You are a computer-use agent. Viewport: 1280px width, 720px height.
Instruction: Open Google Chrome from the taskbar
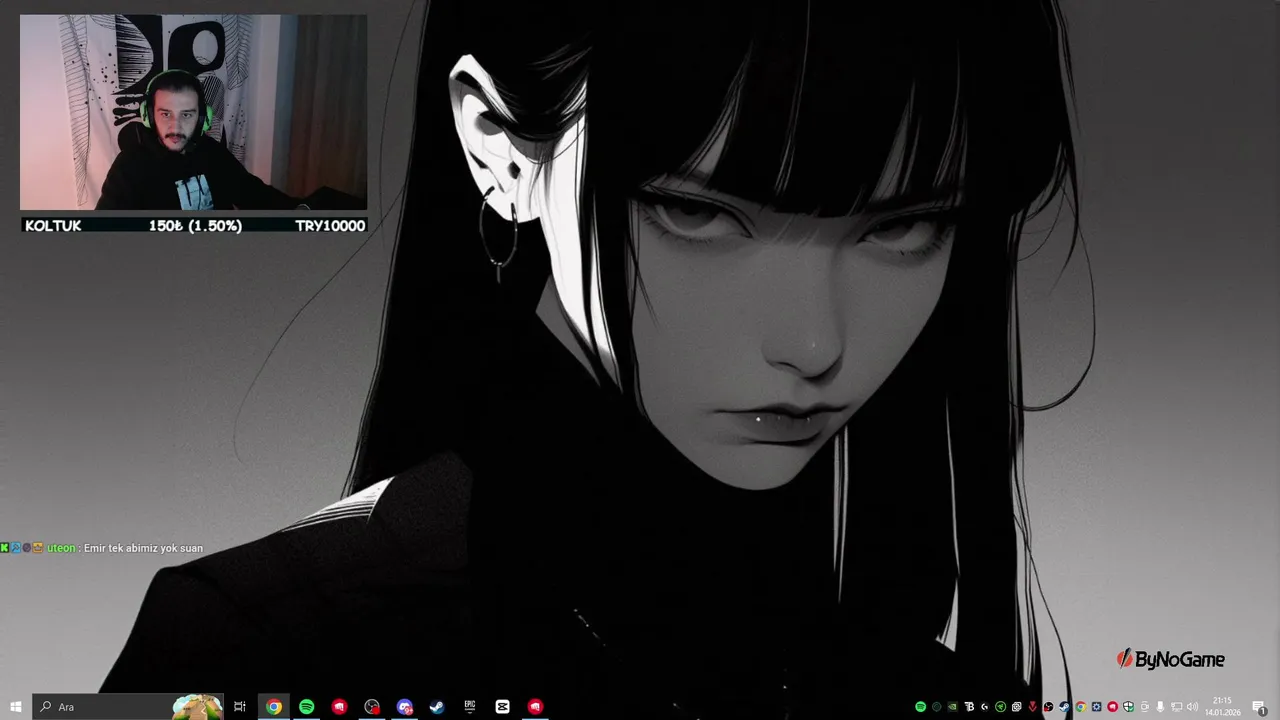[x=273, y=707]
